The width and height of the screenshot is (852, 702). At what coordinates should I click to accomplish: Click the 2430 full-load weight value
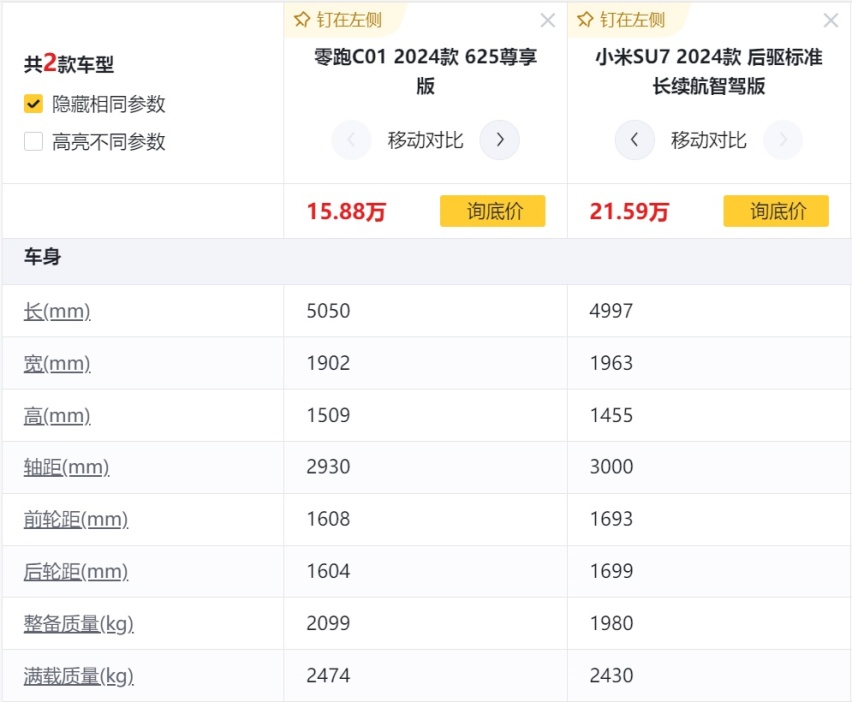[611, 675]
